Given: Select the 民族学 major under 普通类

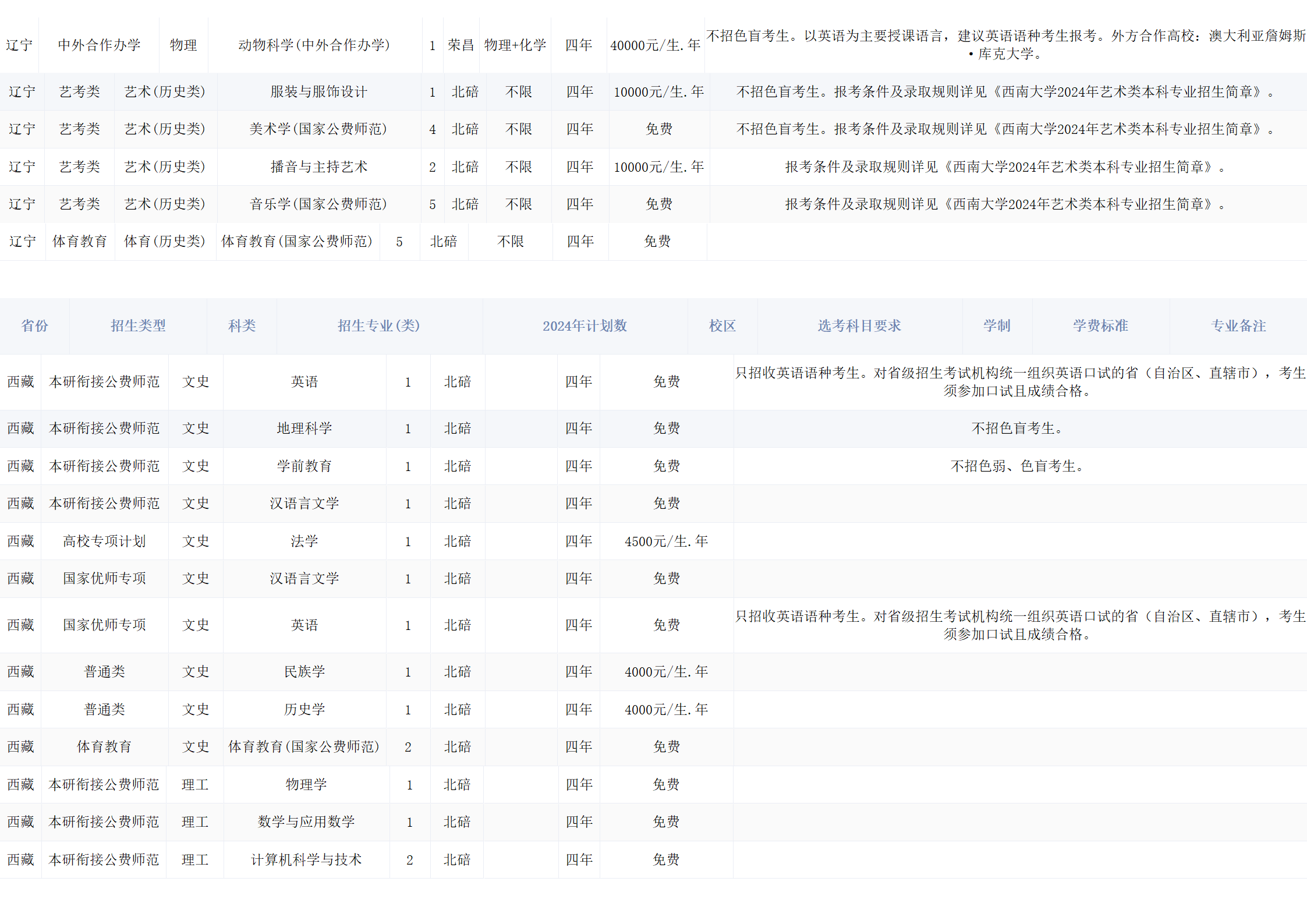Looking at the screenshot, I should pos(304,671).
